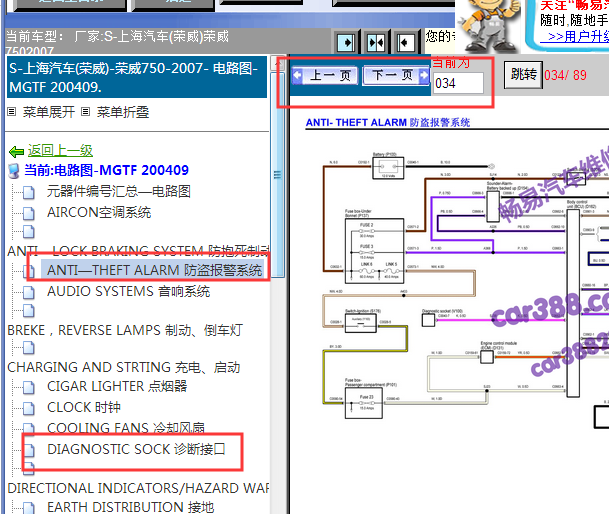Open CLOCK 时钟 item

(x=84, y=407)
